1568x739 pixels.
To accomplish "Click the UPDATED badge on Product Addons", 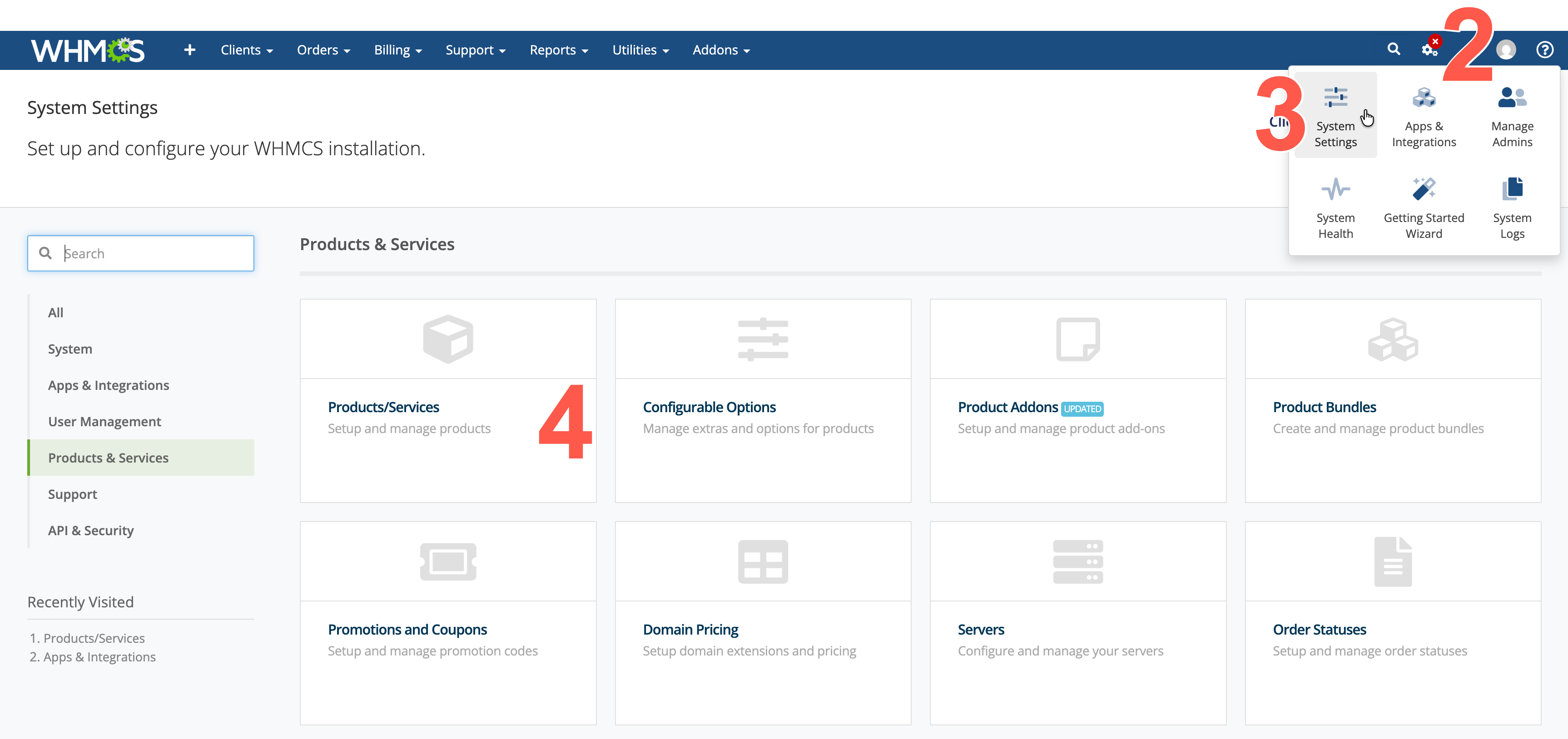I will point(1082,409).
